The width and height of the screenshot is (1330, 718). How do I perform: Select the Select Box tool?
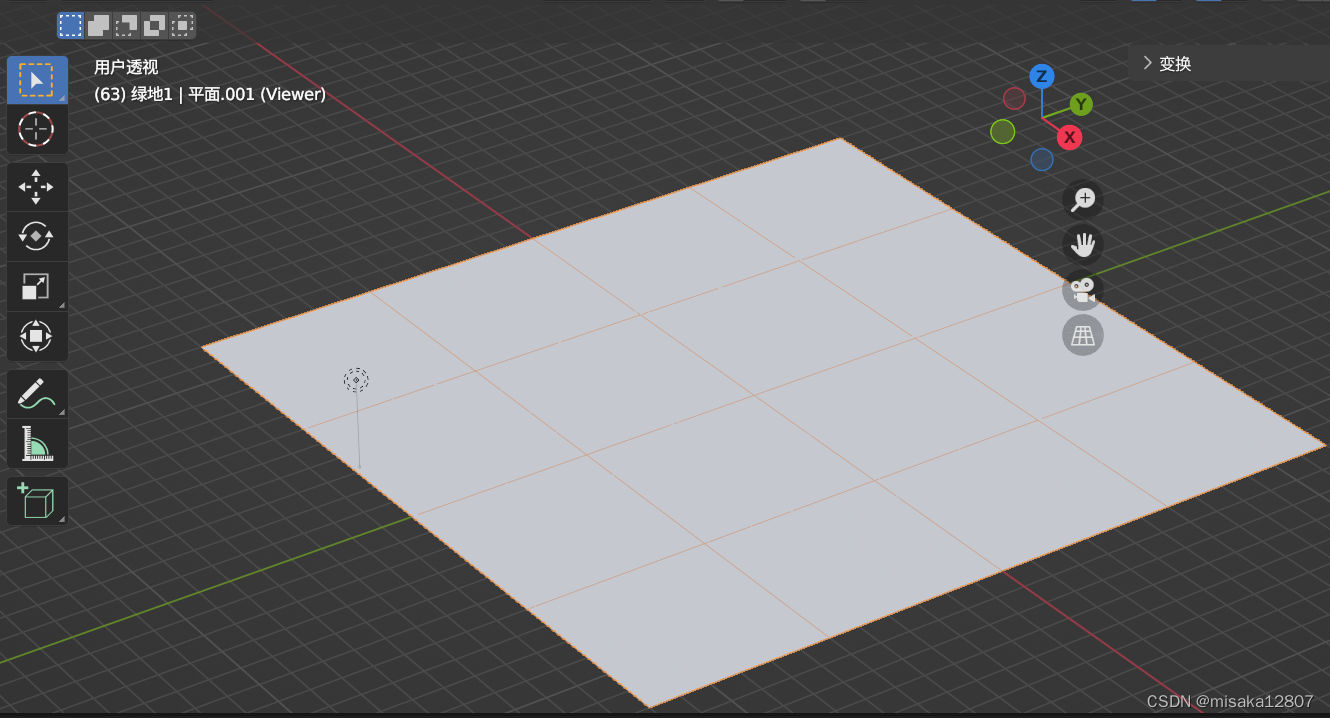coord(37,80)
